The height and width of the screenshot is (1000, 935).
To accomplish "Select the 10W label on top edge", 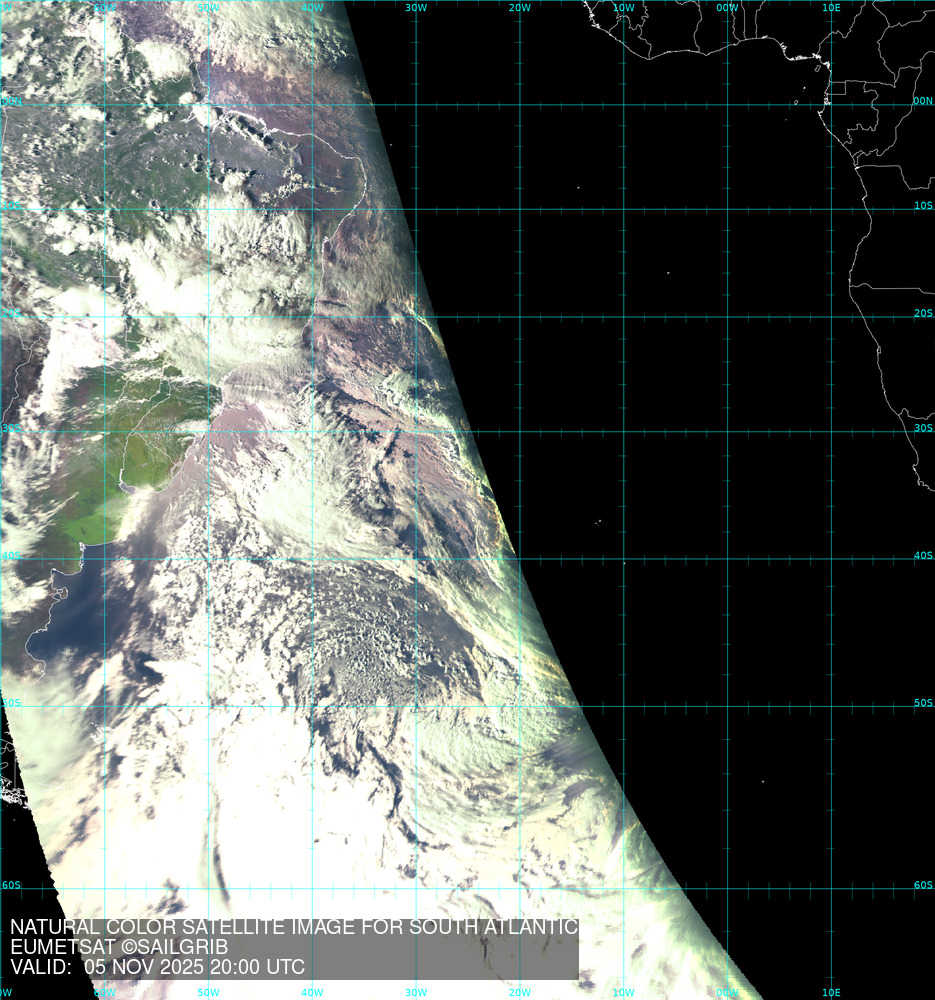I will coord(624,8).
